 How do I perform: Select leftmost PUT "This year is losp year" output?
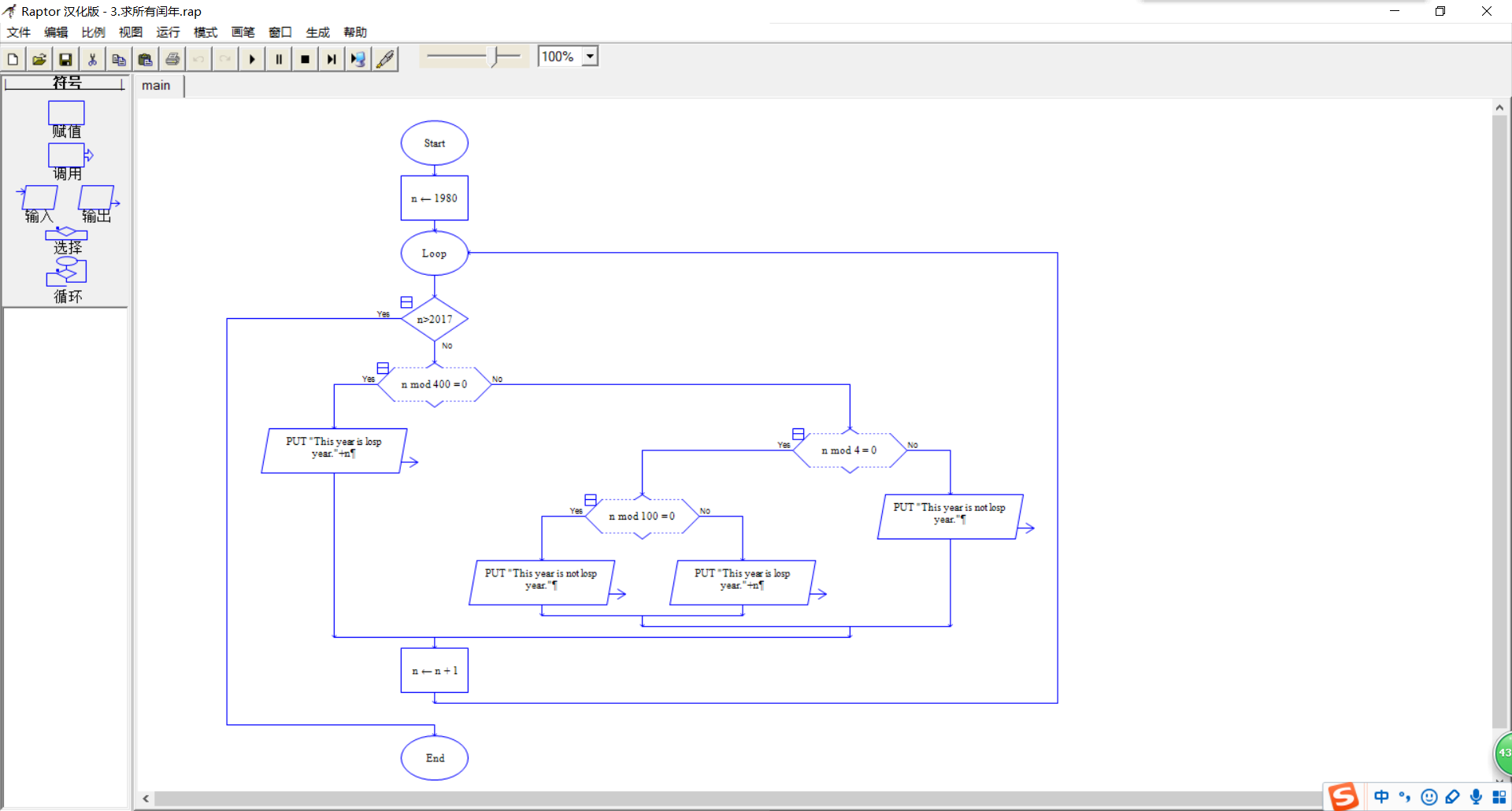pos(334,450)
